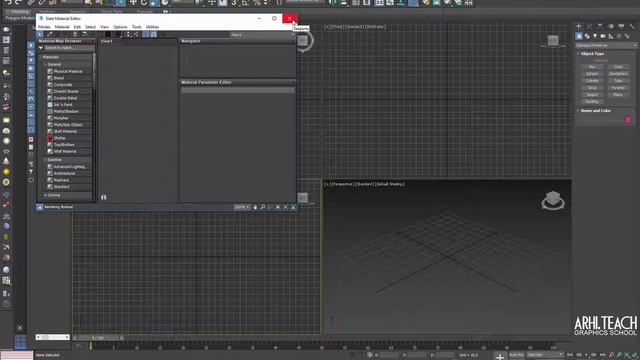Select the zoom magnifier tool in Material Editor
The width and height of the screenshot is (640, 360).
pos(263,207)
